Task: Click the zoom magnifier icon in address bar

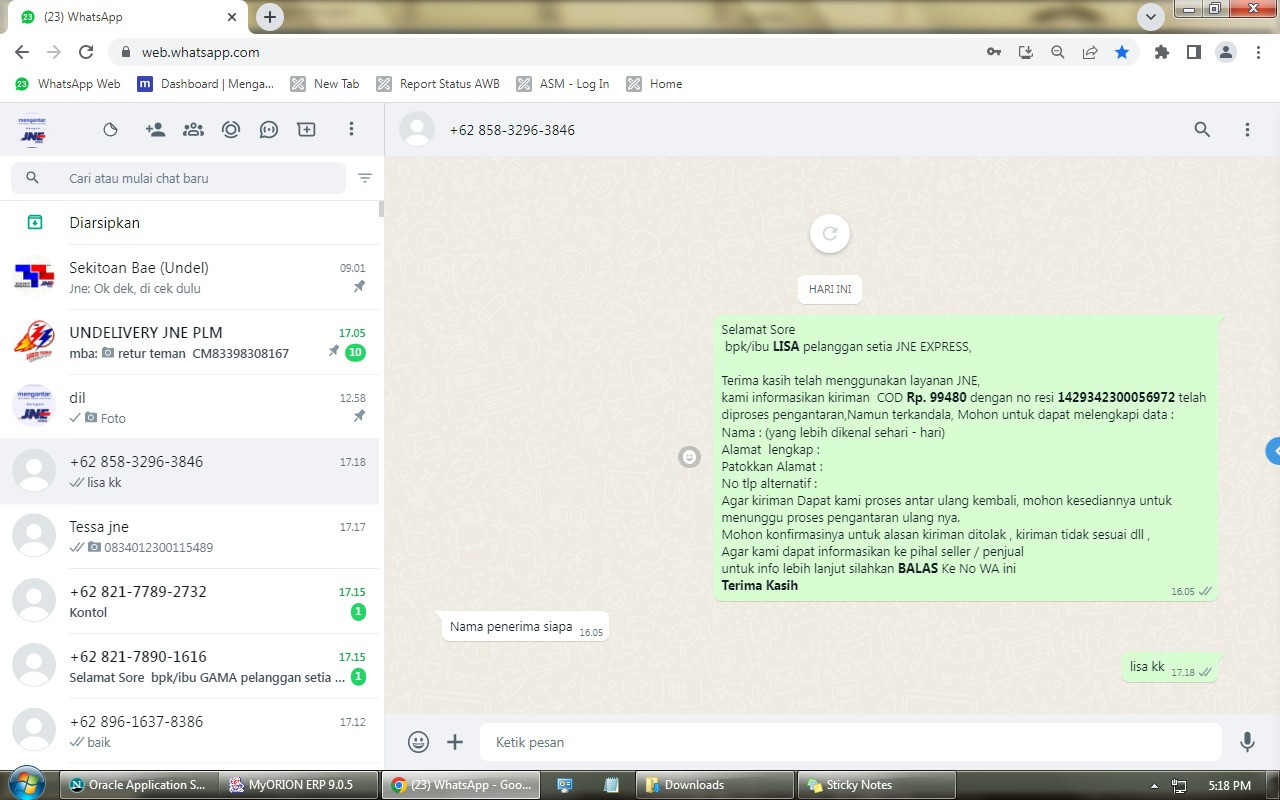Action: (1058, 52)
